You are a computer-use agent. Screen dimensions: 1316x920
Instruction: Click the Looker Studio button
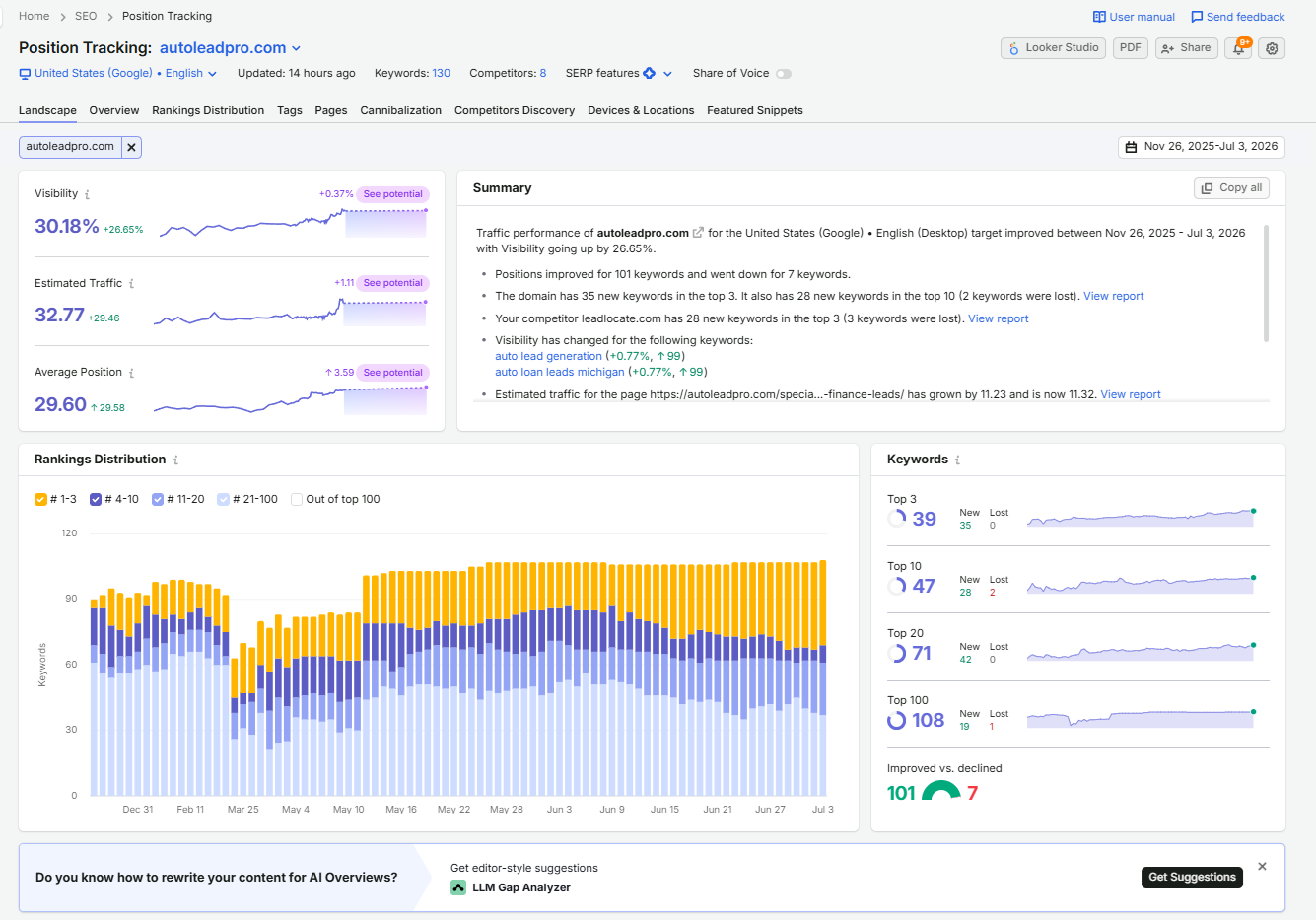coord(1053,48)
